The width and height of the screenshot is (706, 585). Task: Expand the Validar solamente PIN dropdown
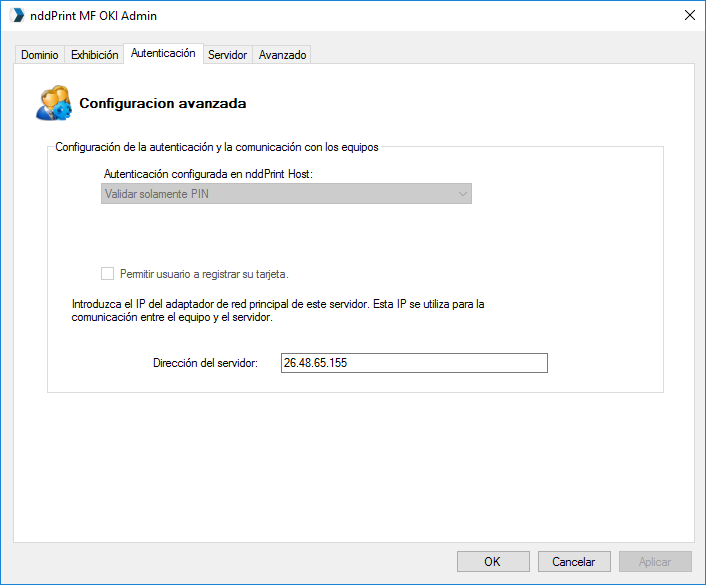(286, 194)
